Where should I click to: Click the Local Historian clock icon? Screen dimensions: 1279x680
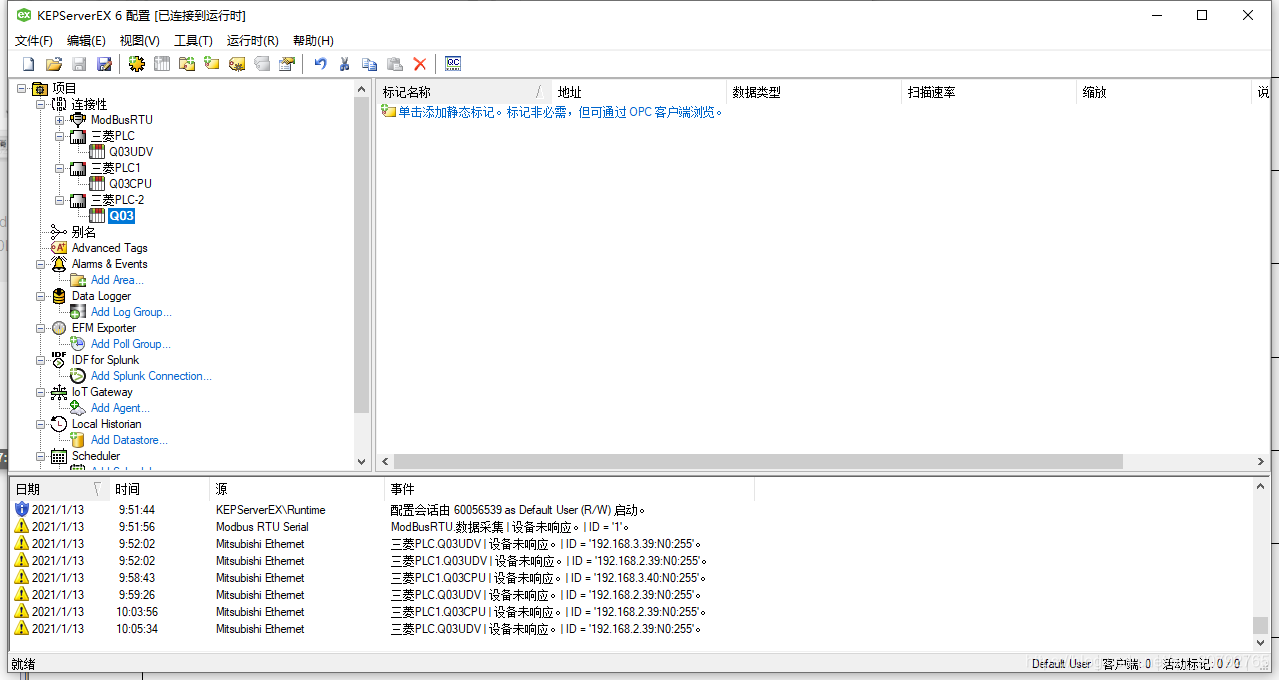(x=59, y=424)
